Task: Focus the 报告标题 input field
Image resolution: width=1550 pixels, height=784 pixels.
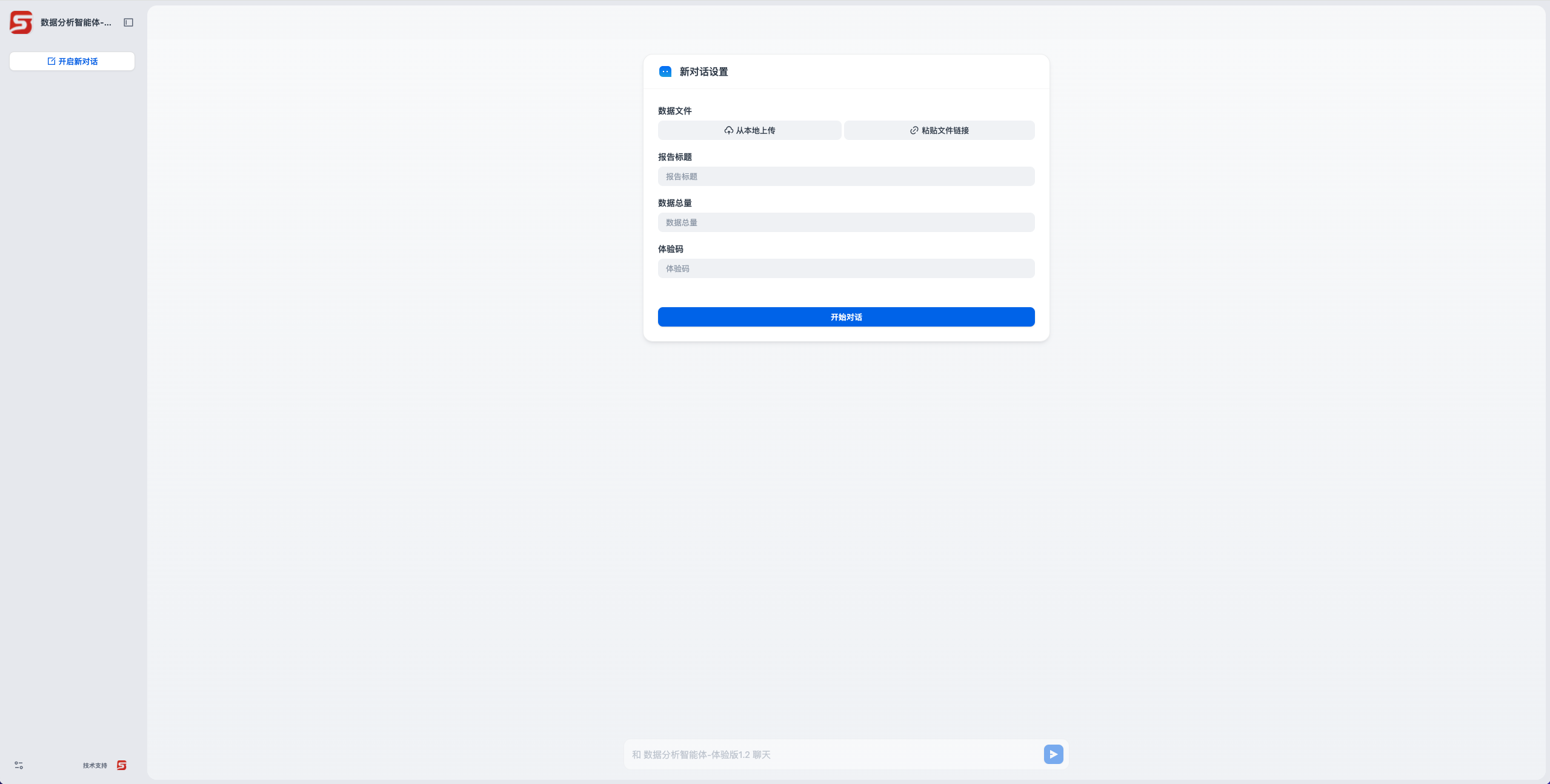Action: click(846, 176)
